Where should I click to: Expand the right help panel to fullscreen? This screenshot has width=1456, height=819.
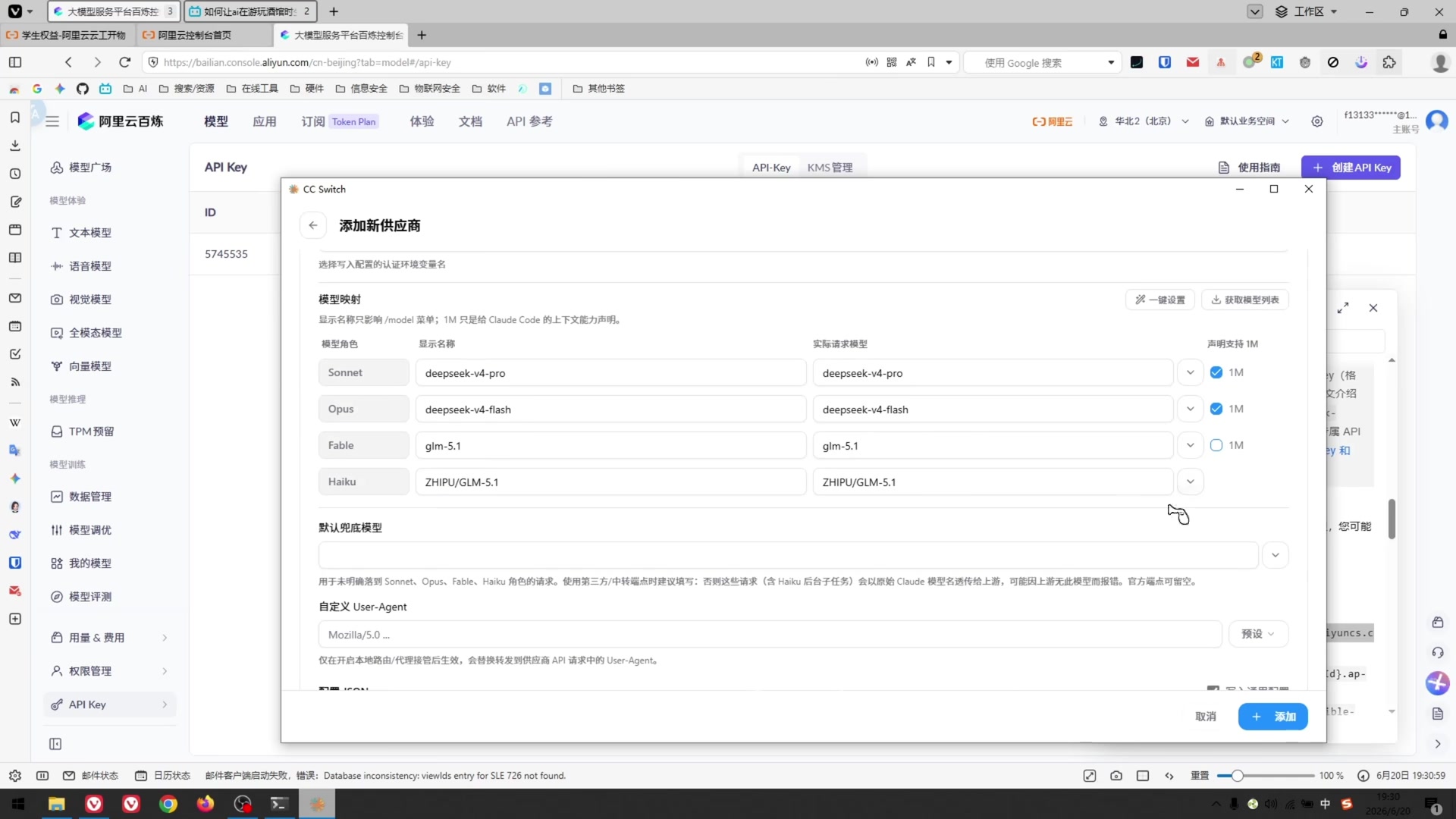1343,308
